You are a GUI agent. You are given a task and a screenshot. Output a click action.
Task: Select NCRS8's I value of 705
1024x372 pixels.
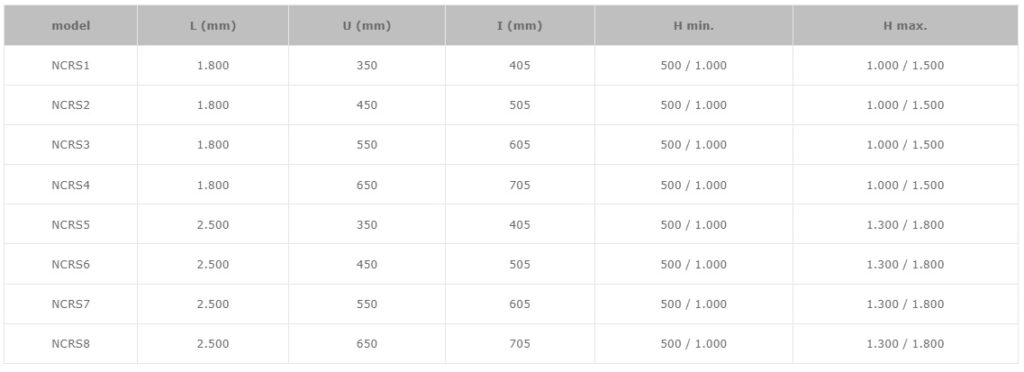click(x=520, y=344)
